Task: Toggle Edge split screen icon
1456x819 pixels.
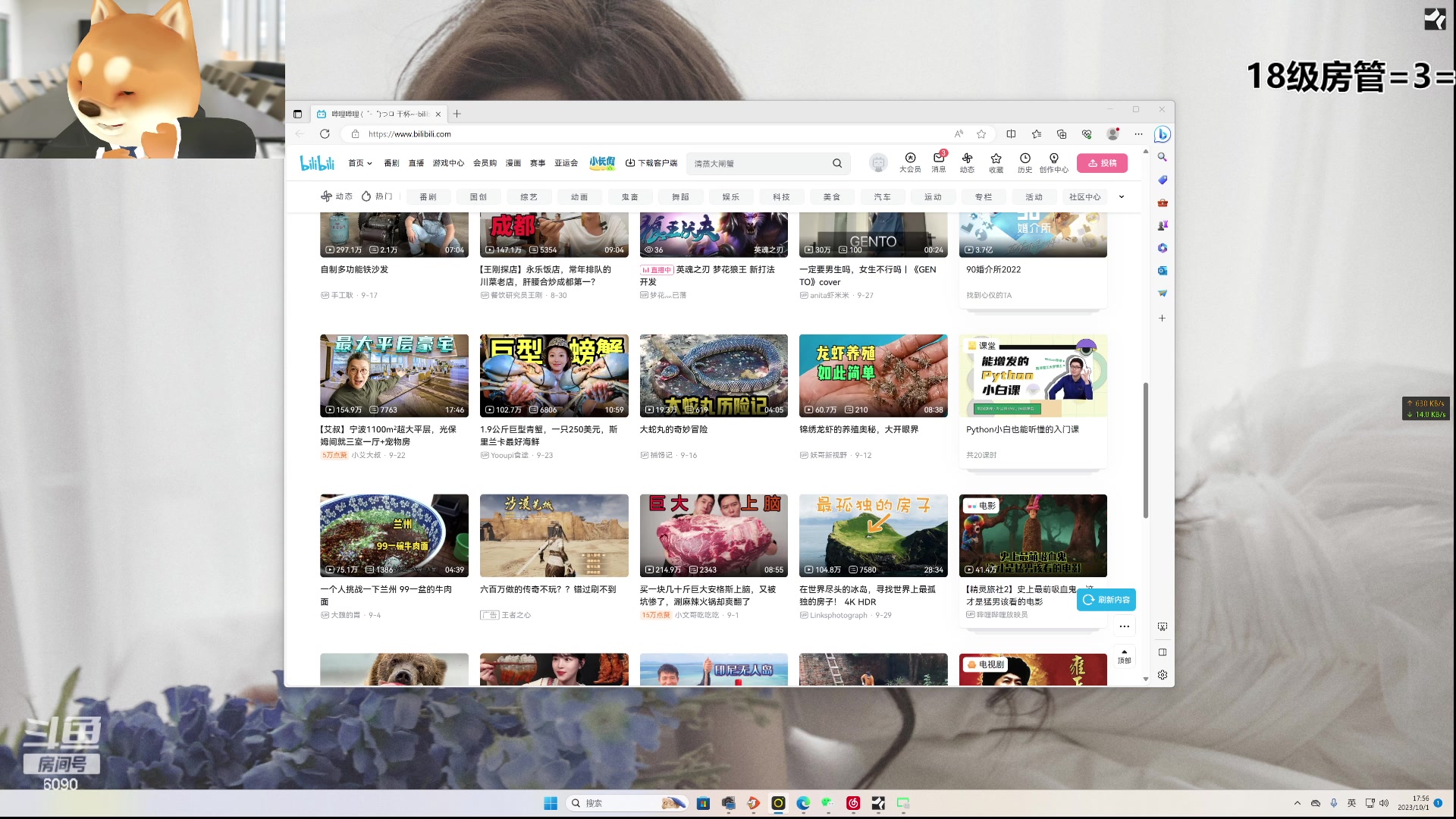Action: [1011, 134]
